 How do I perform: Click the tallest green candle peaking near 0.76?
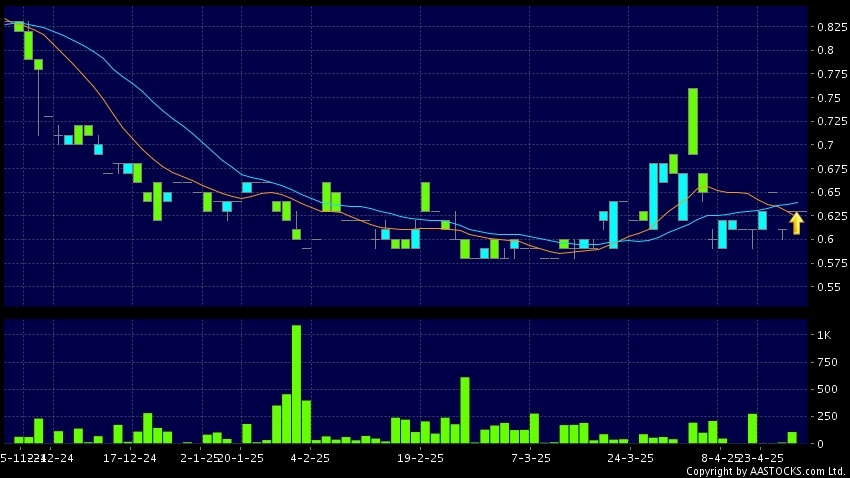click(x=693, y=121)
